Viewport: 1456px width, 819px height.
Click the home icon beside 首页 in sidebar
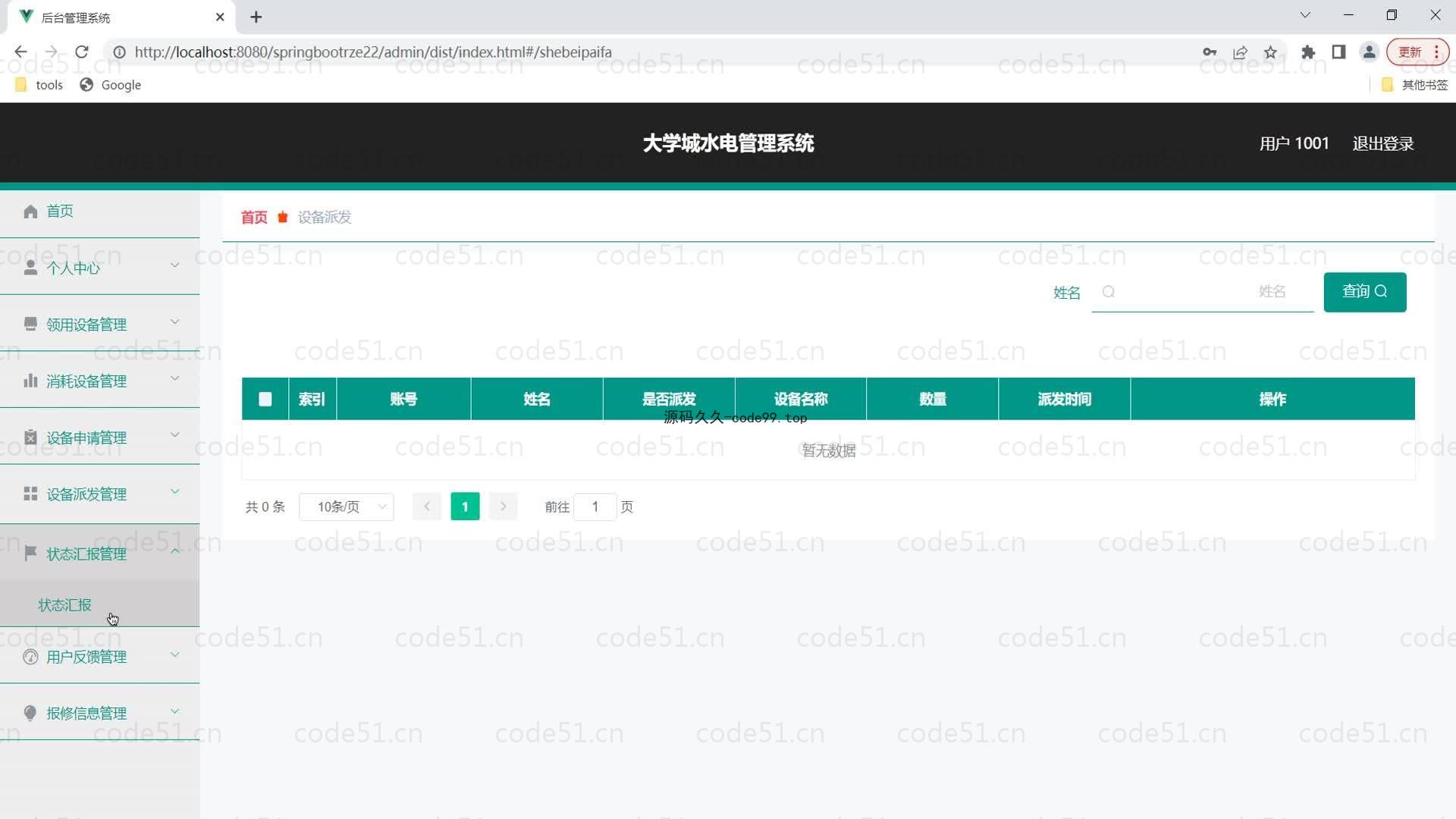coord(30,212)
